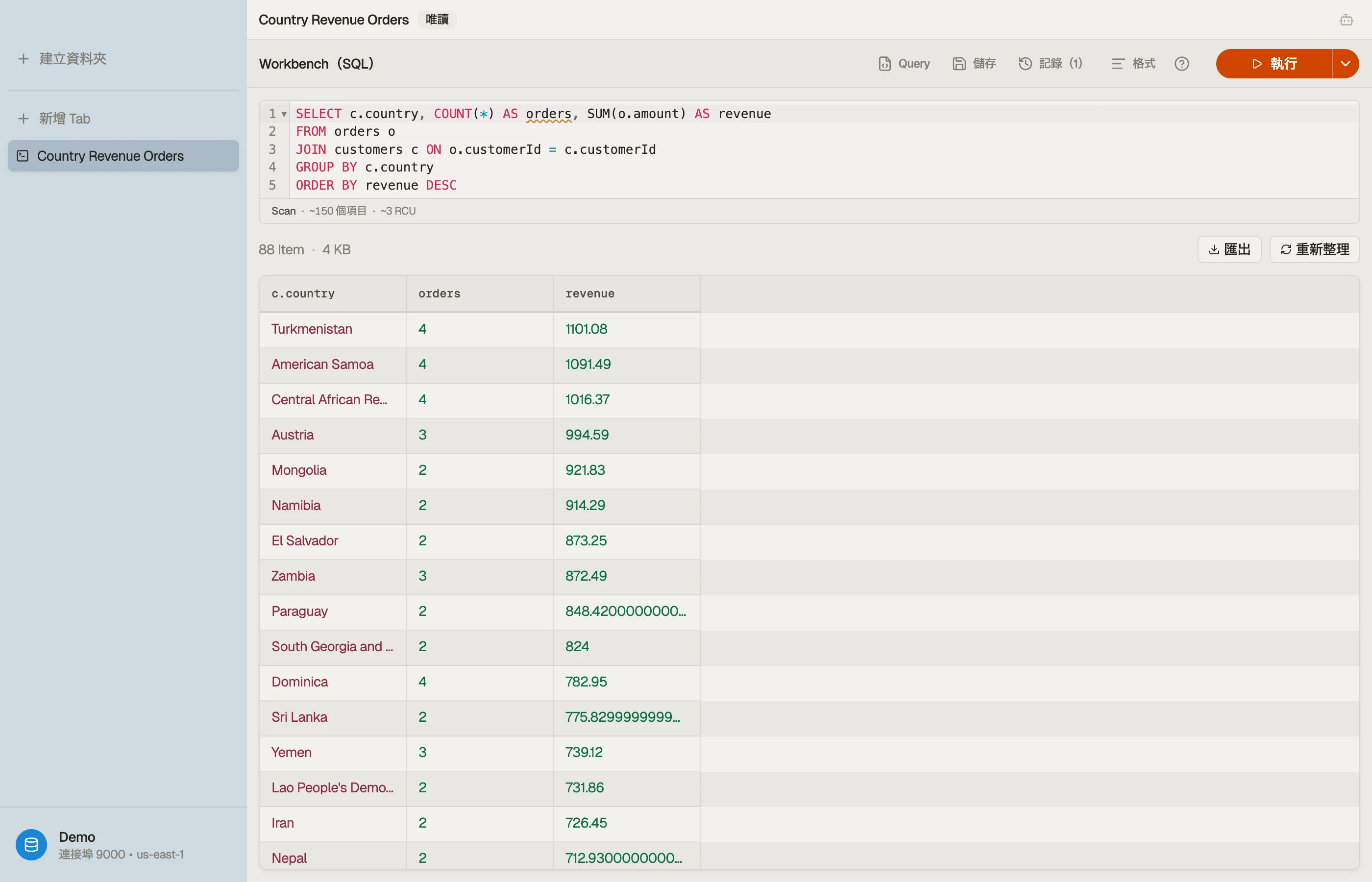This screenshot has height=882, width=1372.
Task: Click revenue value 782.95
Action: (x=586, y=682)
